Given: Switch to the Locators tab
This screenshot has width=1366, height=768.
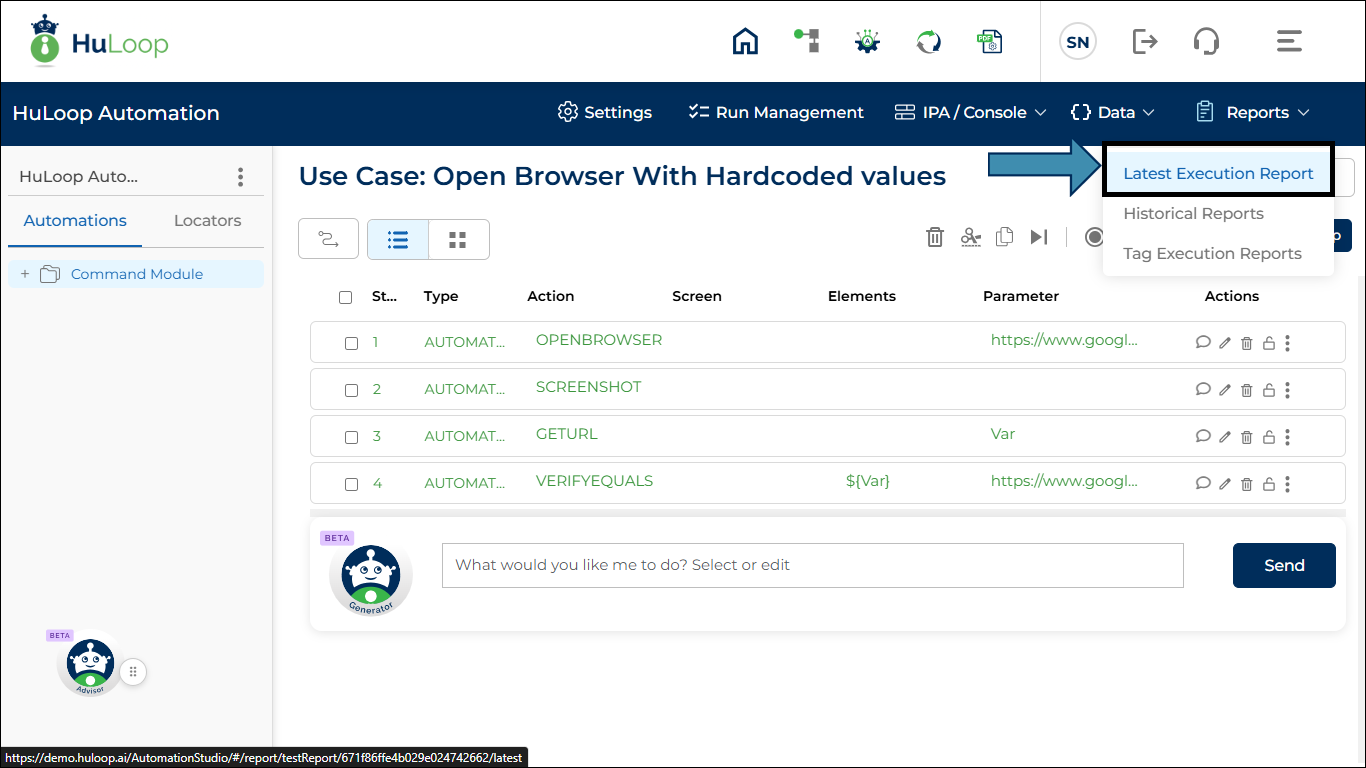Looking at the screenshot, I should (x=207, y=221).
